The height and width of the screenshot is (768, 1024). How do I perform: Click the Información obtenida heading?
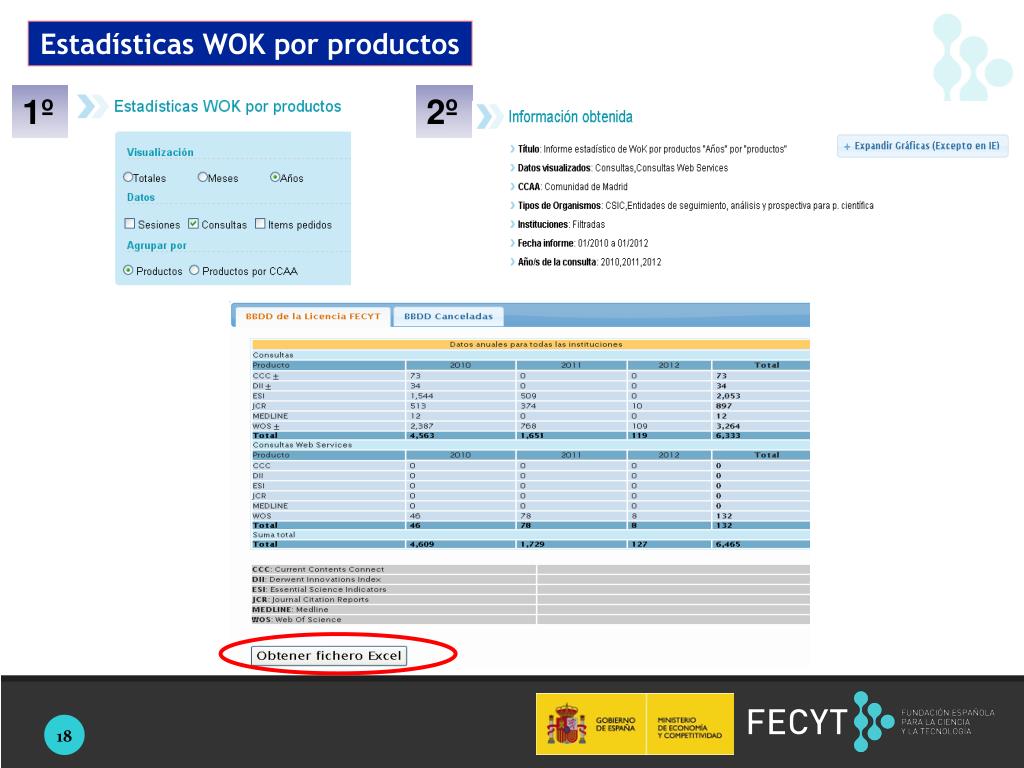[570, 117]
